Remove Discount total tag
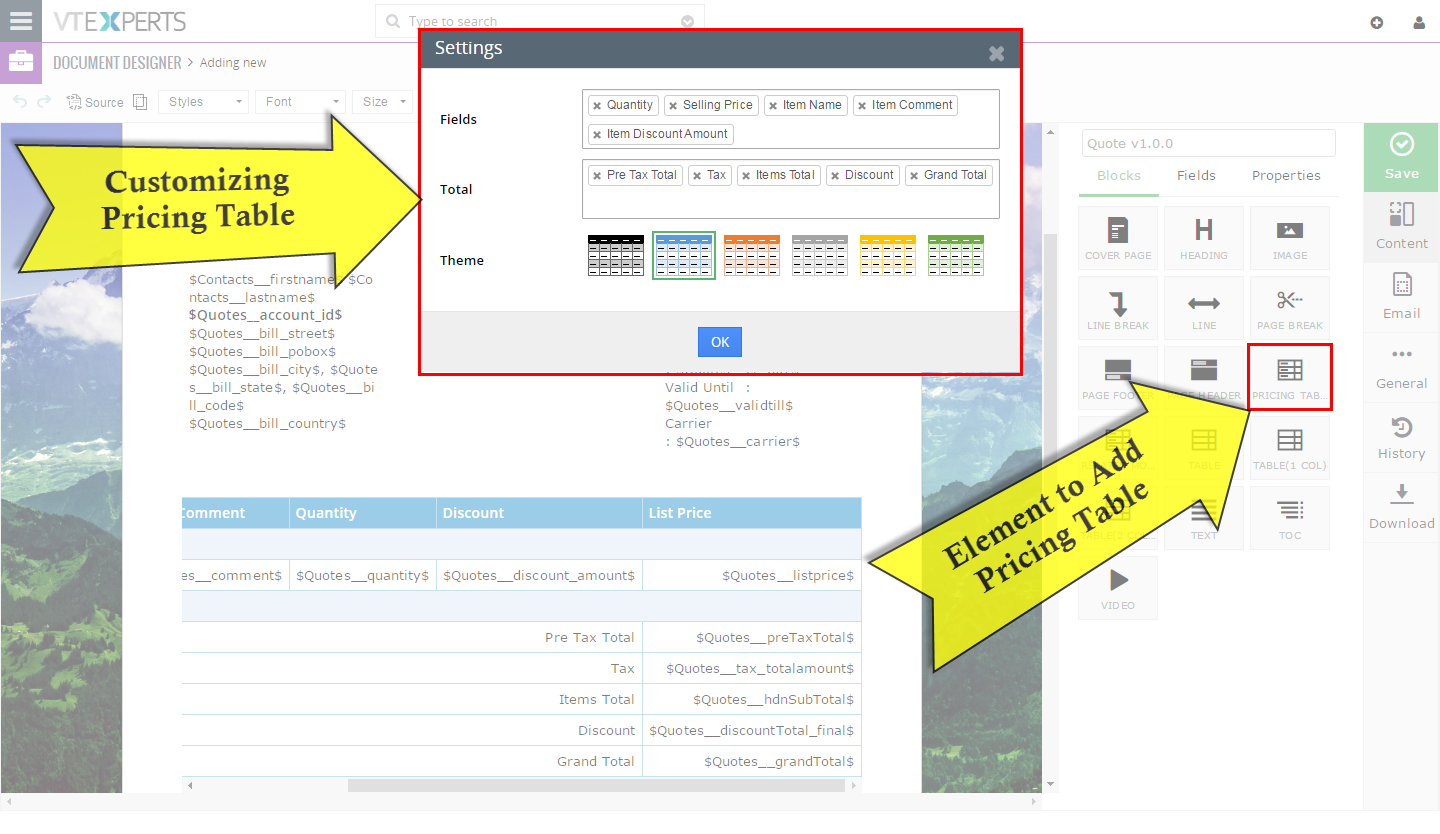This screenshot has width=1440, height=834. [835, 175]
